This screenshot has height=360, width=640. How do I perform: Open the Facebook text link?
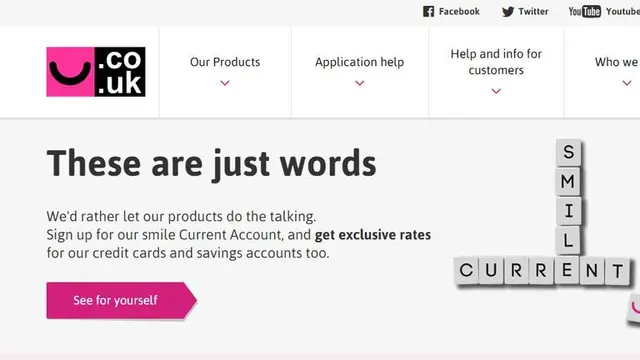pos(459,11)
